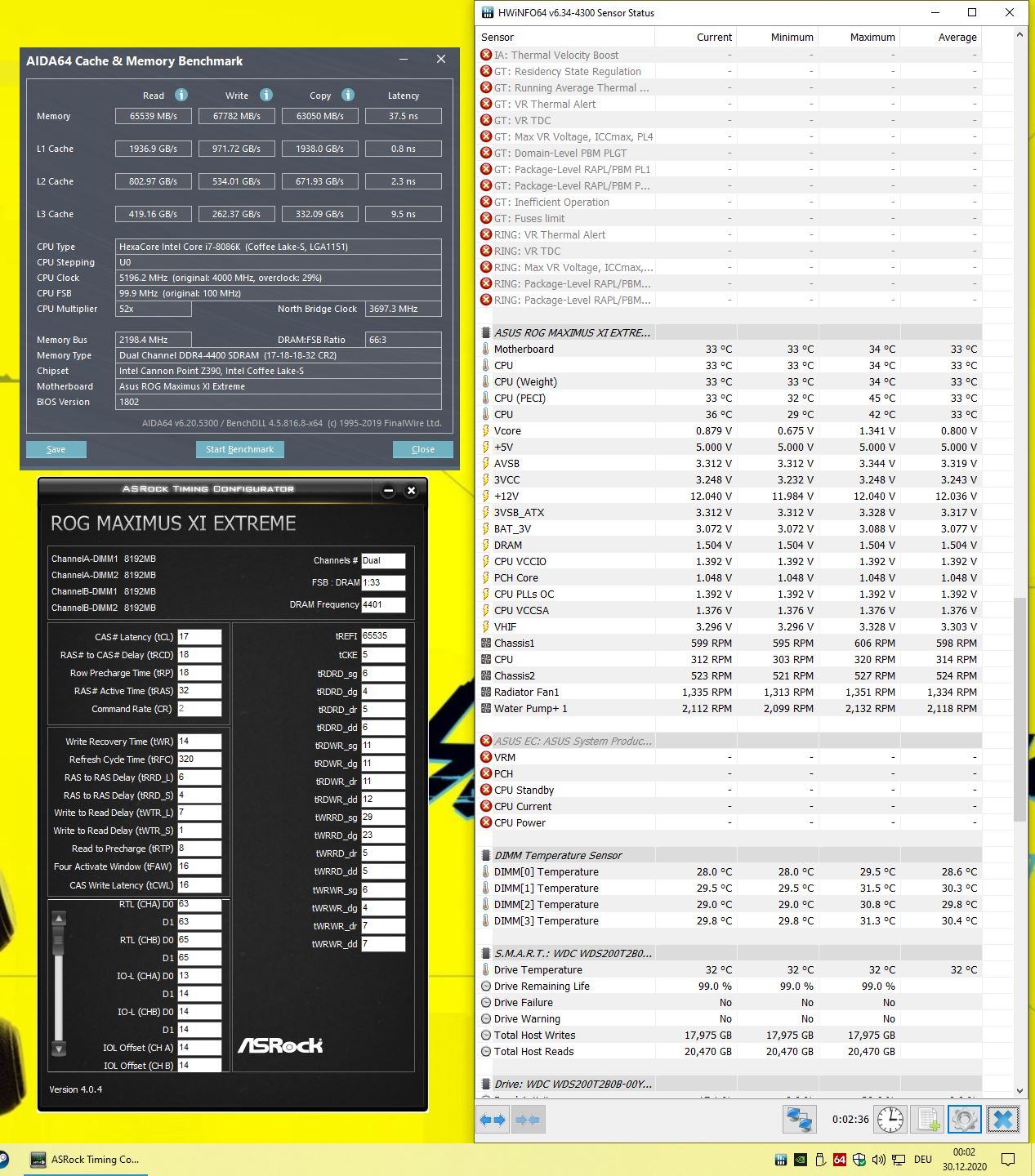The image size is (1035, 1176).
Task: Click Start Benchmark button
Action: coord(239,449)
